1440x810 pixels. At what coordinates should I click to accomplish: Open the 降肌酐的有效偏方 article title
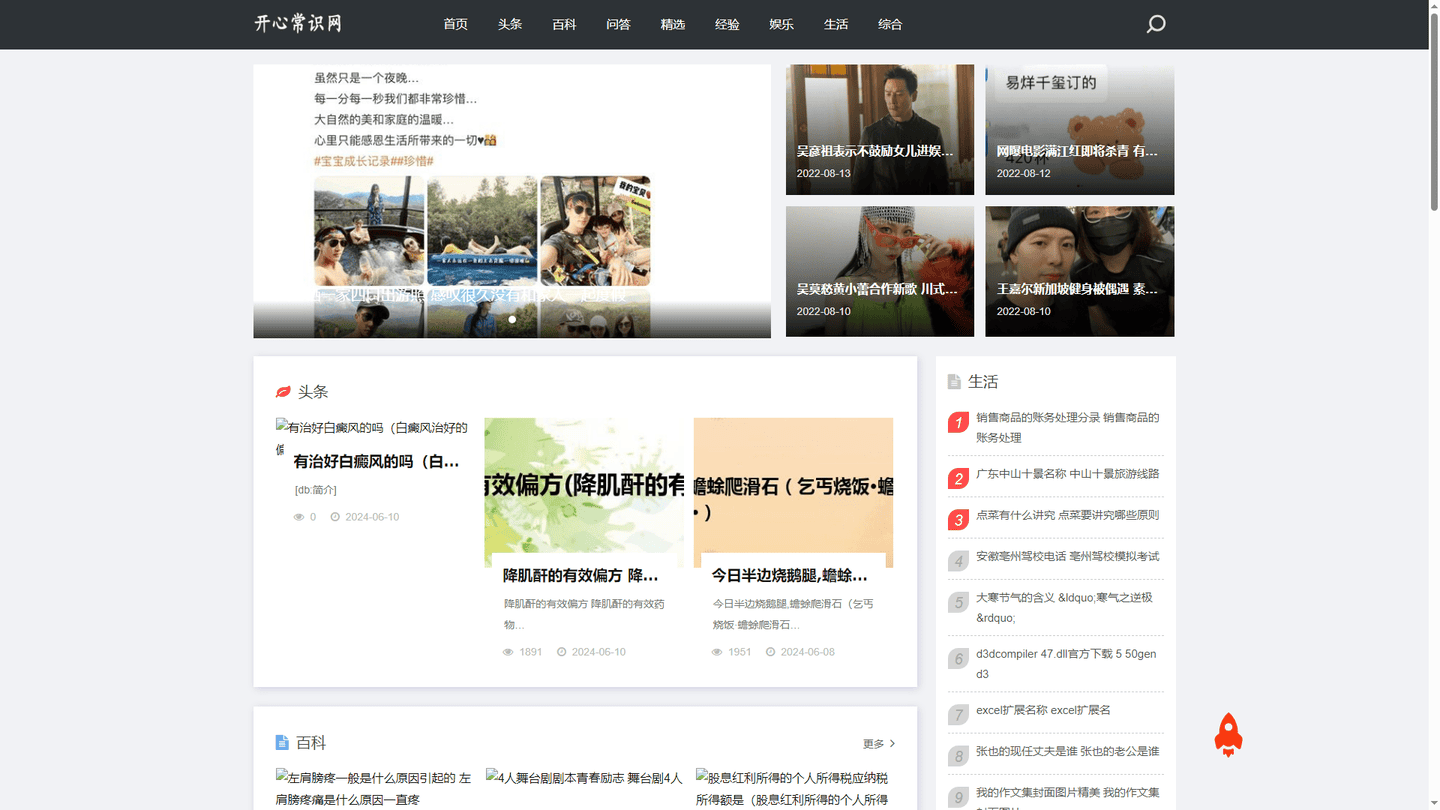[581, 576]
